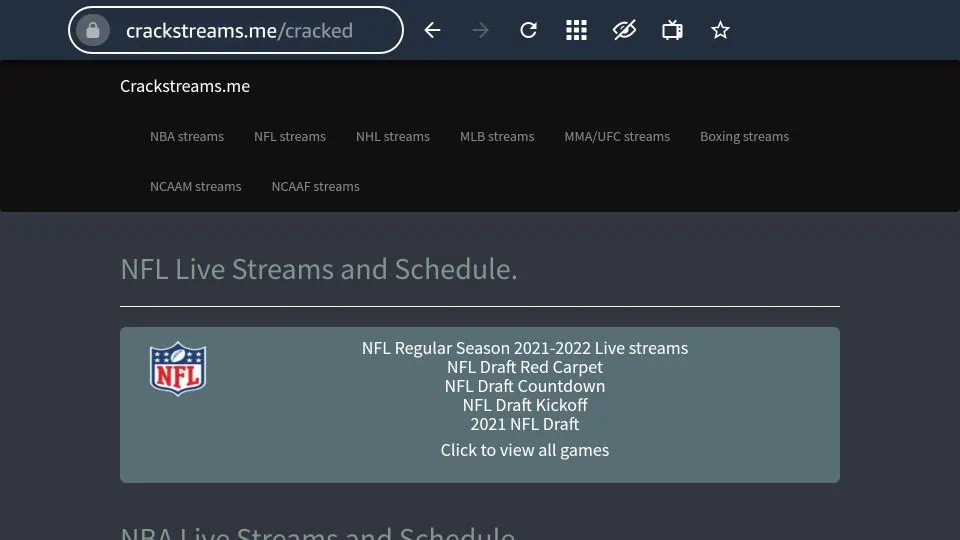The width and height of the screenshot is (960, 540).
Task: Select NFL Draft Kickoff stream
Action: 525,405
